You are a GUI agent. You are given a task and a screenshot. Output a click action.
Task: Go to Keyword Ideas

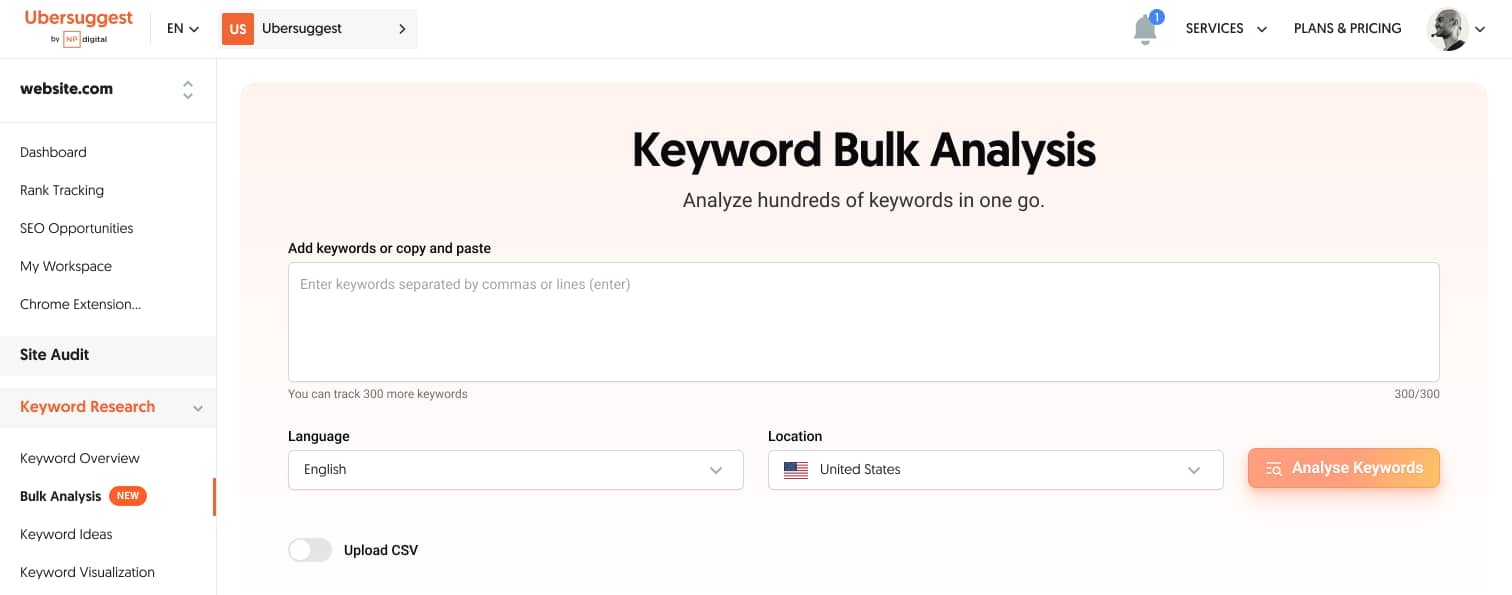click(66, 534)
